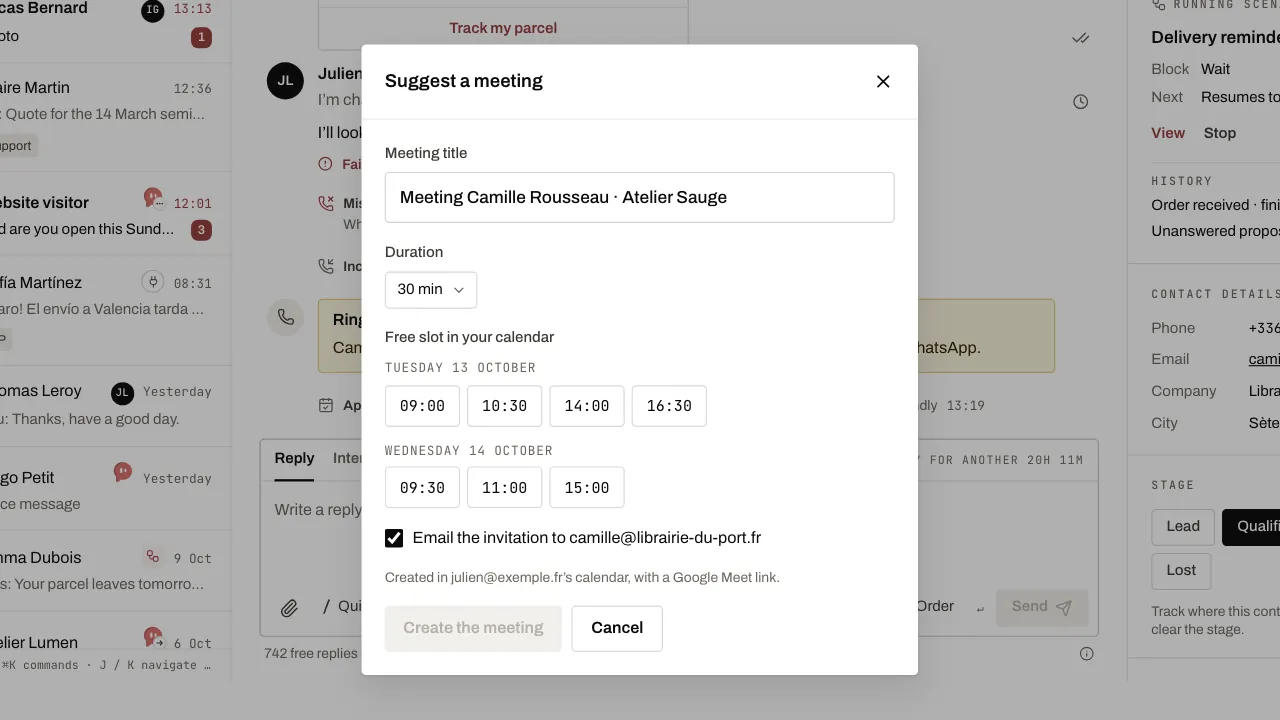The image size is (1280, 720).
Task: Close the Suggest a meeting dialog
Action: 883,82
